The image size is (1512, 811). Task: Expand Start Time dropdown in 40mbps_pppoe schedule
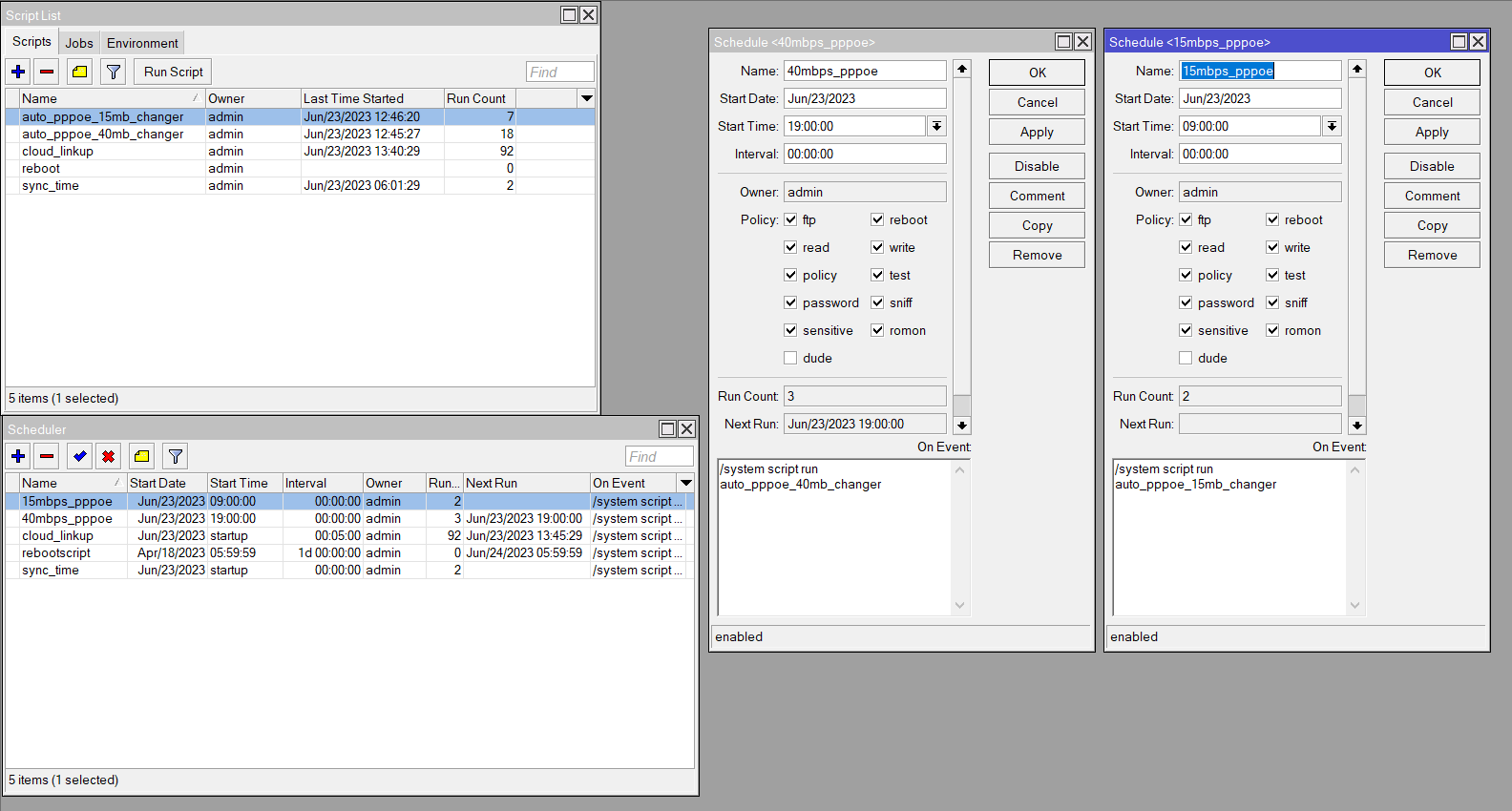coord(936,126)
